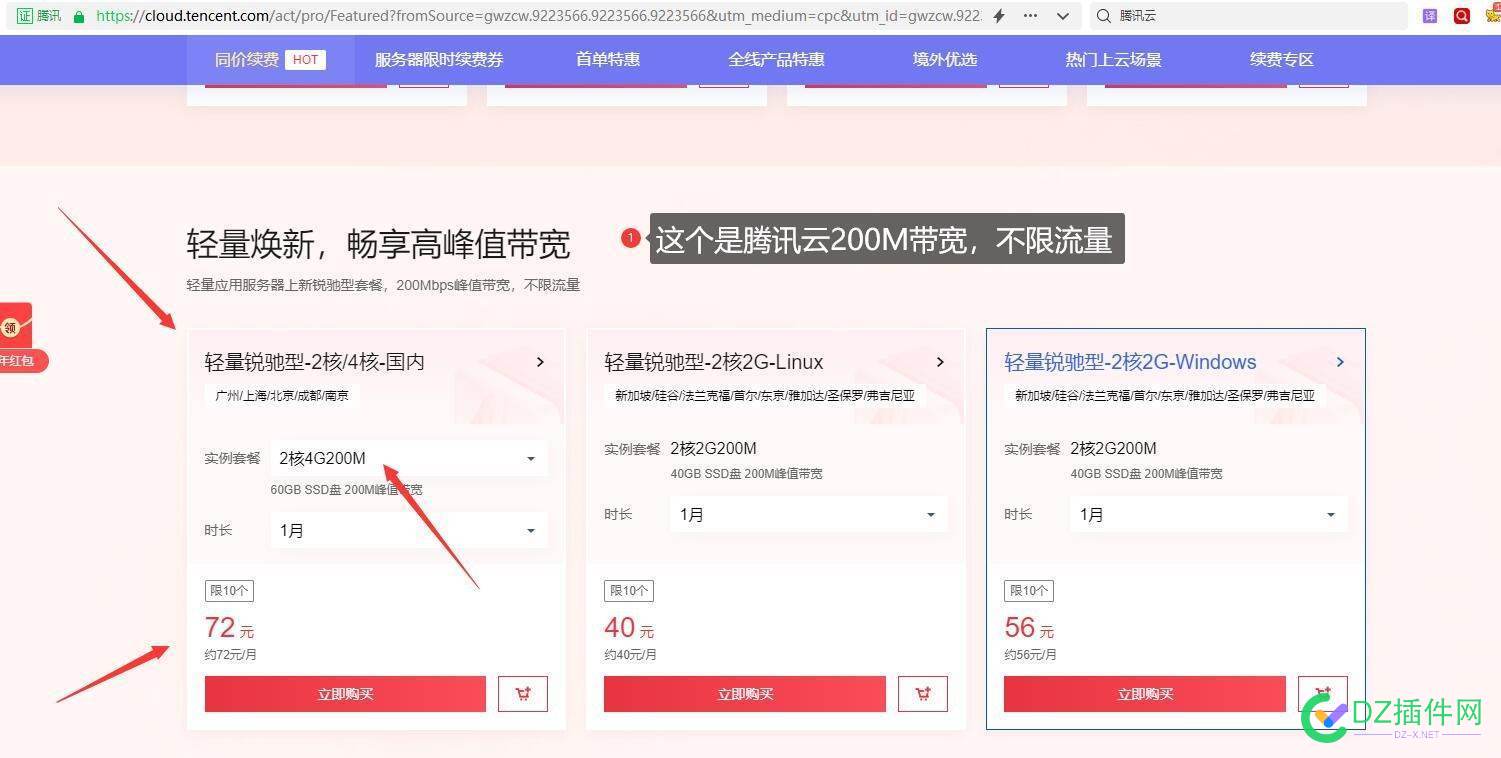The image size is (1501, 758).
Task: Click the green padlock security icon
Action: click(79, 16)
